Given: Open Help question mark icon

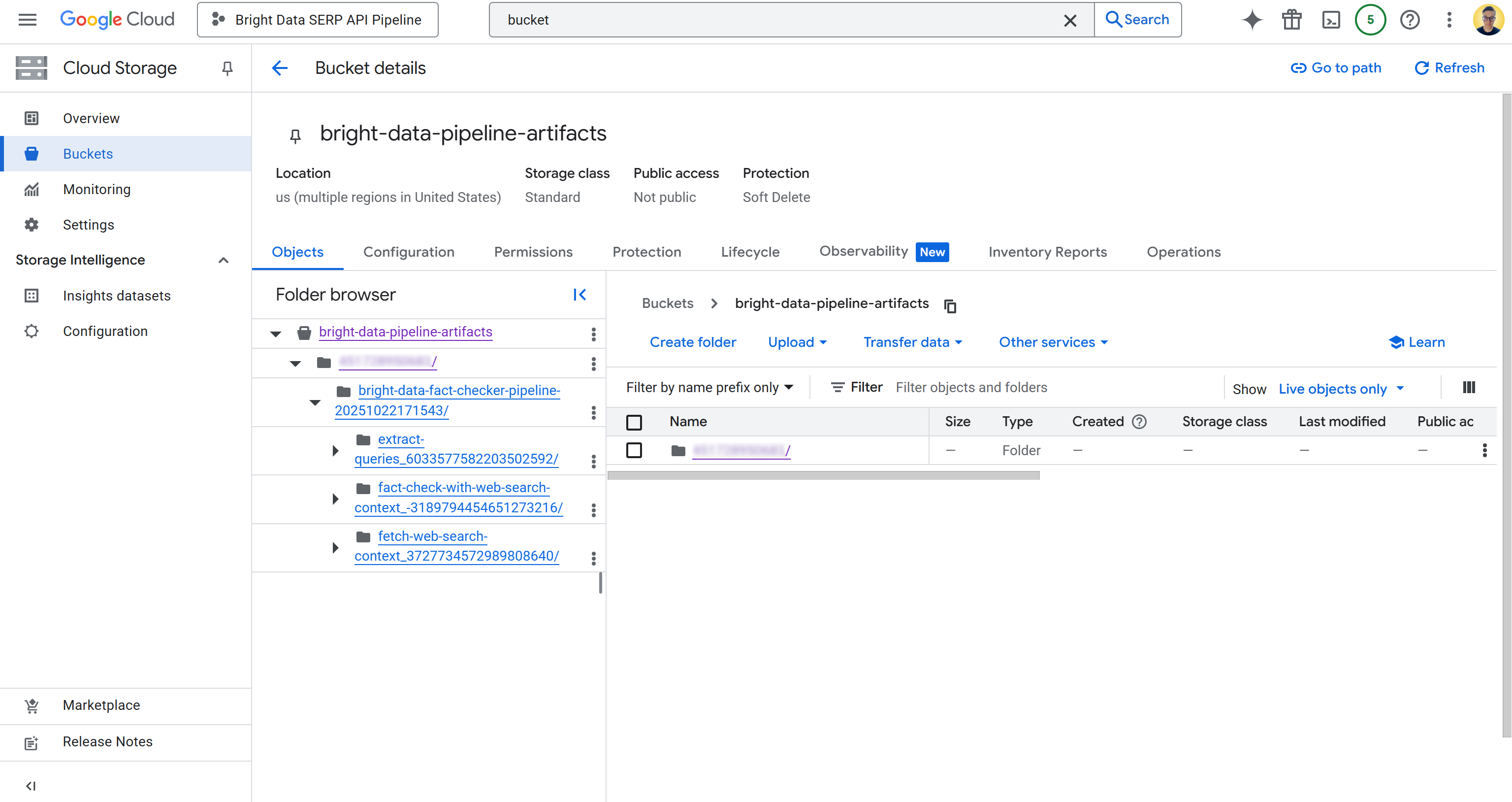Looking at the screenshot, I should coord(1409,20).
